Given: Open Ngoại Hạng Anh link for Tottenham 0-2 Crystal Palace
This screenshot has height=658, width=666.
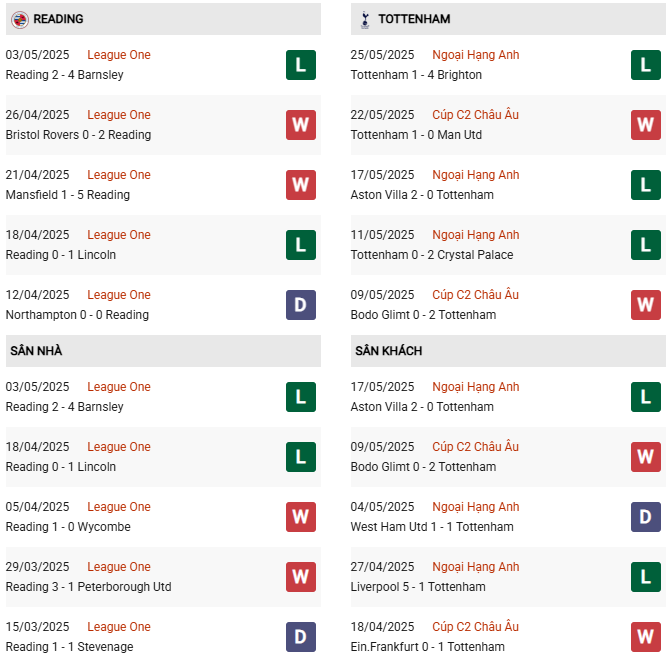Looking at the screenshot, I should pos(475,235).
